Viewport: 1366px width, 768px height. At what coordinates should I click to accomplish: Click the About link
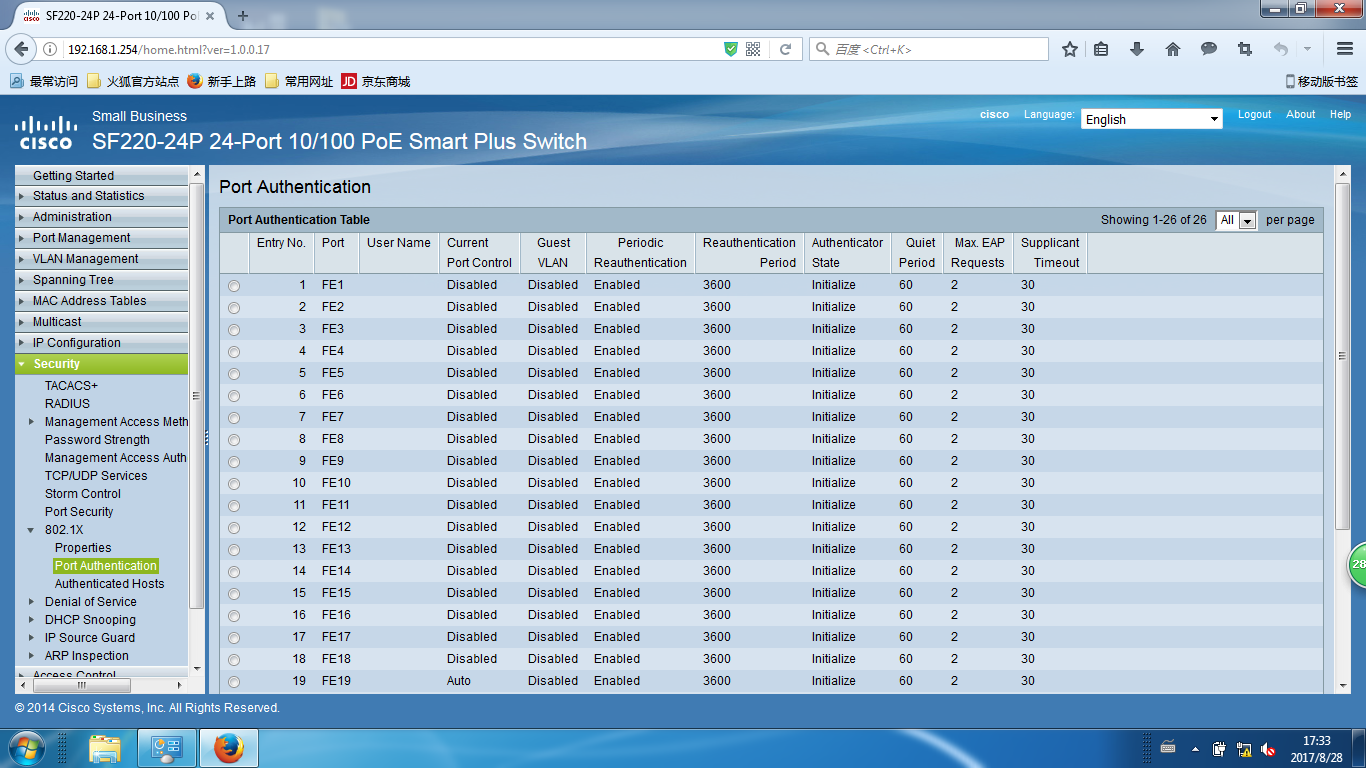pyautogui.click(x=1301, y=115)
